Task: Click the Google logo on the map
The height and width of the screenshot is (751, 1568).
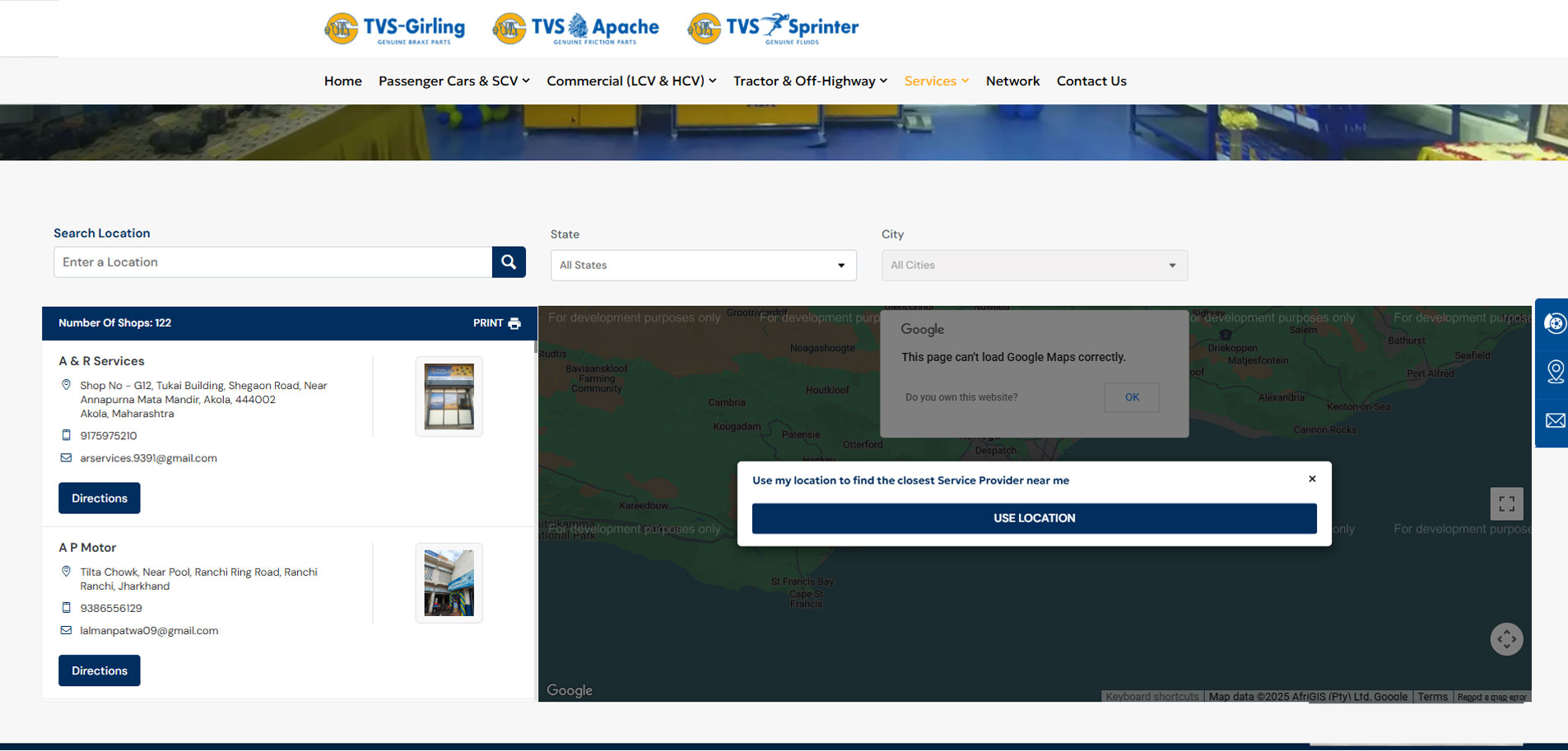Action: click(570, 690)
